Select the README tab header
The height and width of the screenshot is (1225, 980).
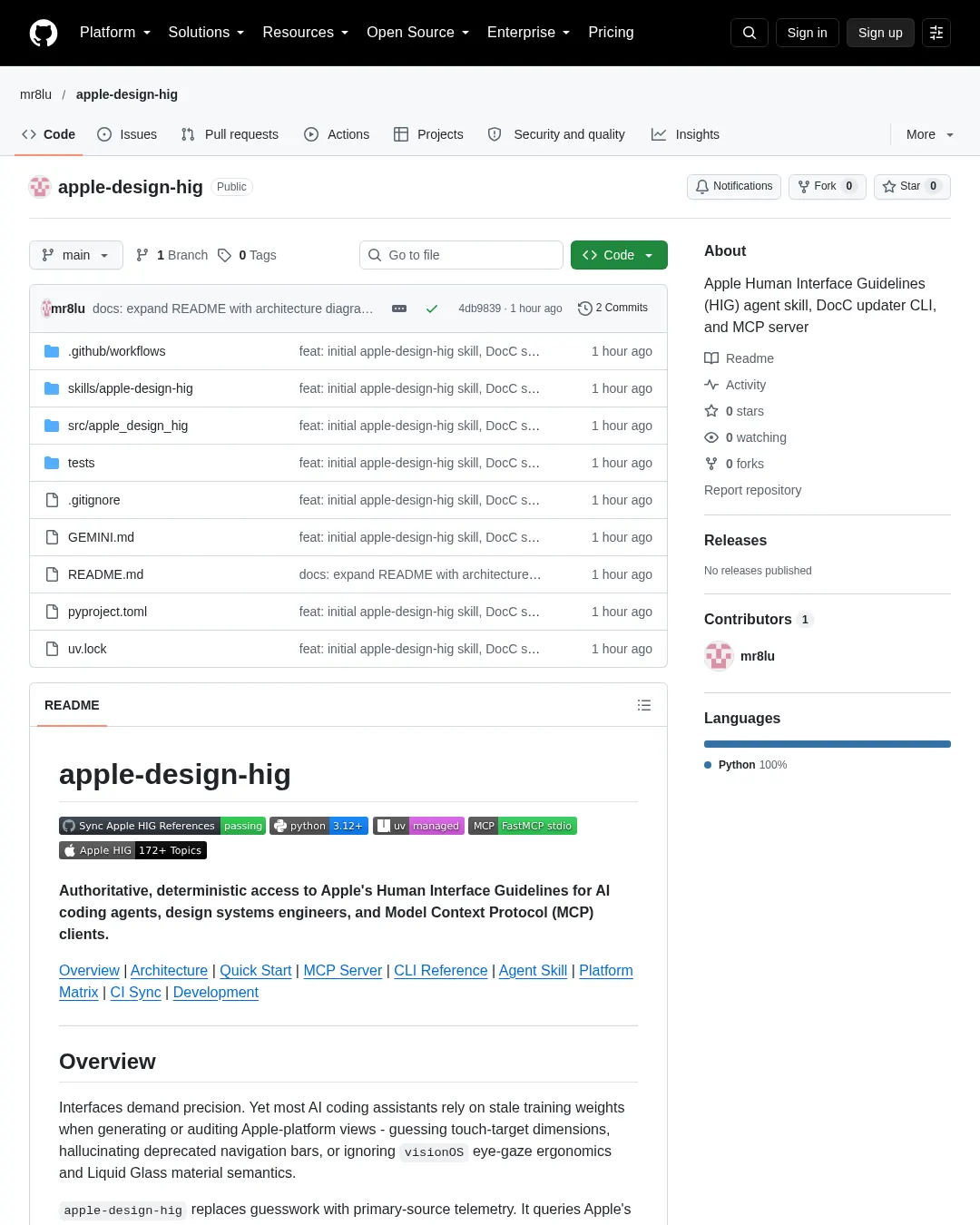click(x=72, y=705)
